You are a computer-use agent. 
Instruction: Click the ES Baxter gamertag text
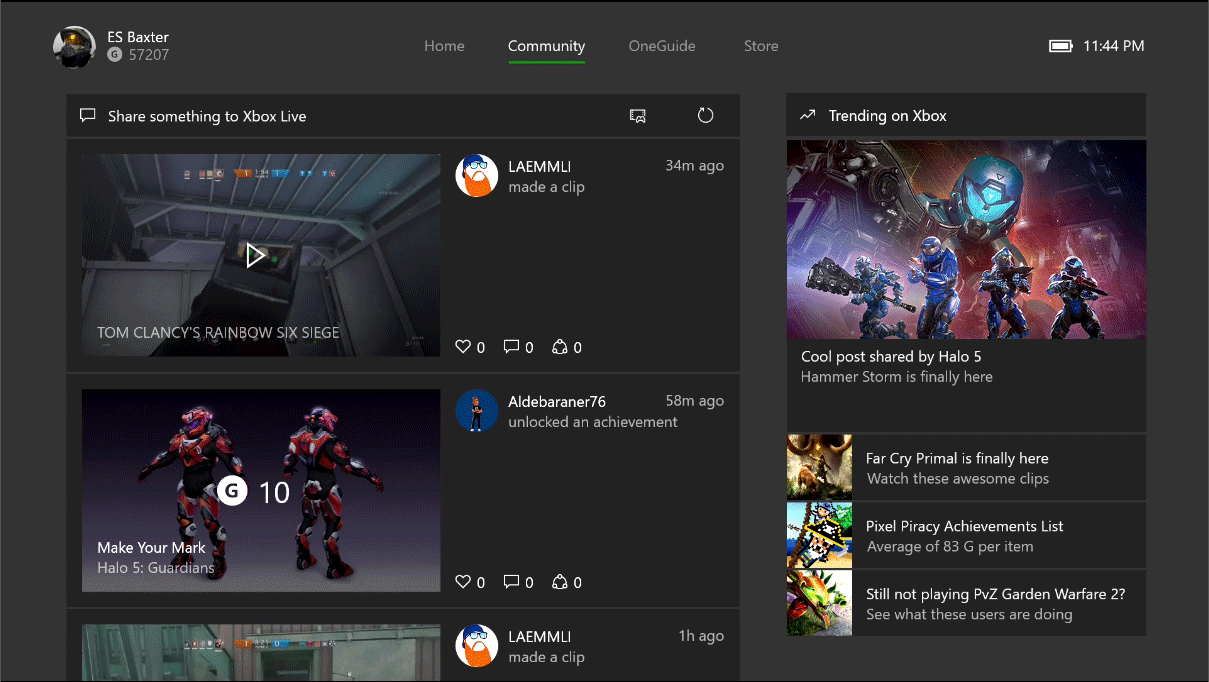(x=138, y=37)
